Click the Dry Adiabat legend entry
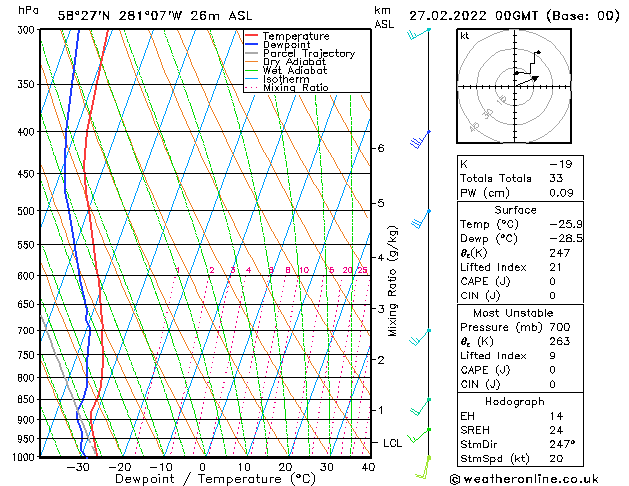629x486 pixels. 285,62
